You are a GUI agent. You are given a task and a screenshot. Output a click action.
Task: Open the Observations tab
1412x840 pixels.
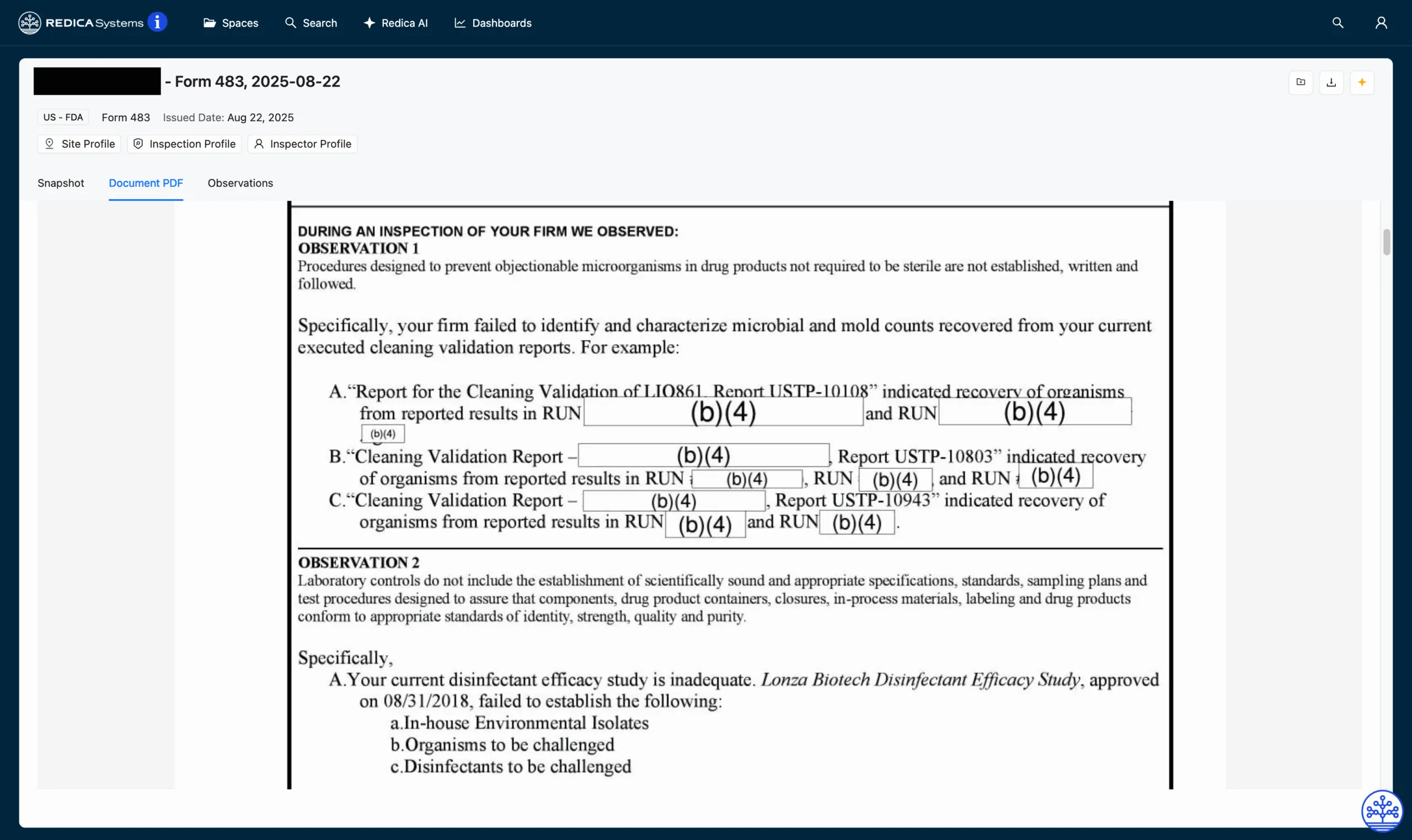click(240, 183)
